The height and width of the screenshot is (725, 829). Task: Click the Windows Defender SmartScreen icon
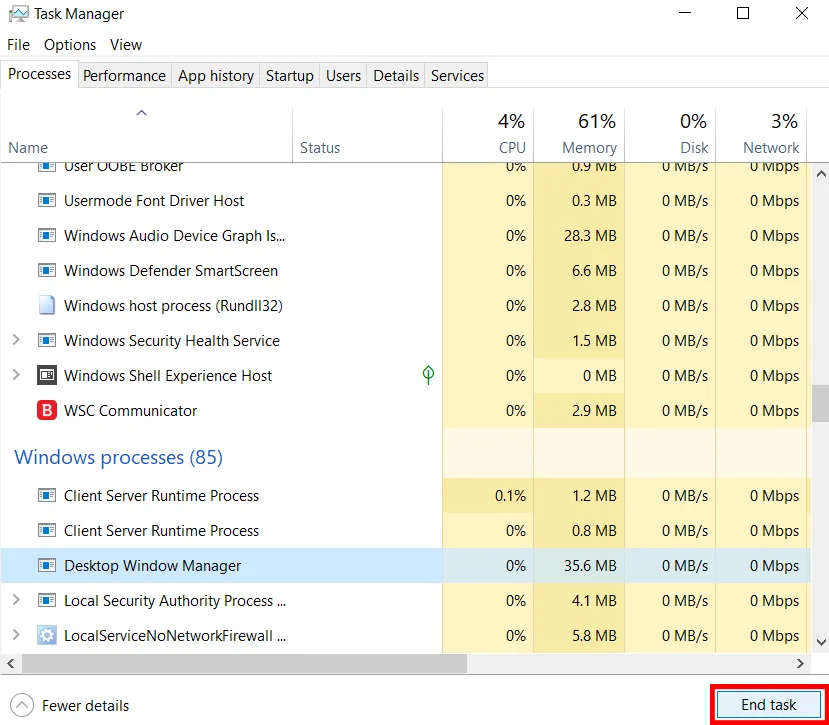point(46,270)
